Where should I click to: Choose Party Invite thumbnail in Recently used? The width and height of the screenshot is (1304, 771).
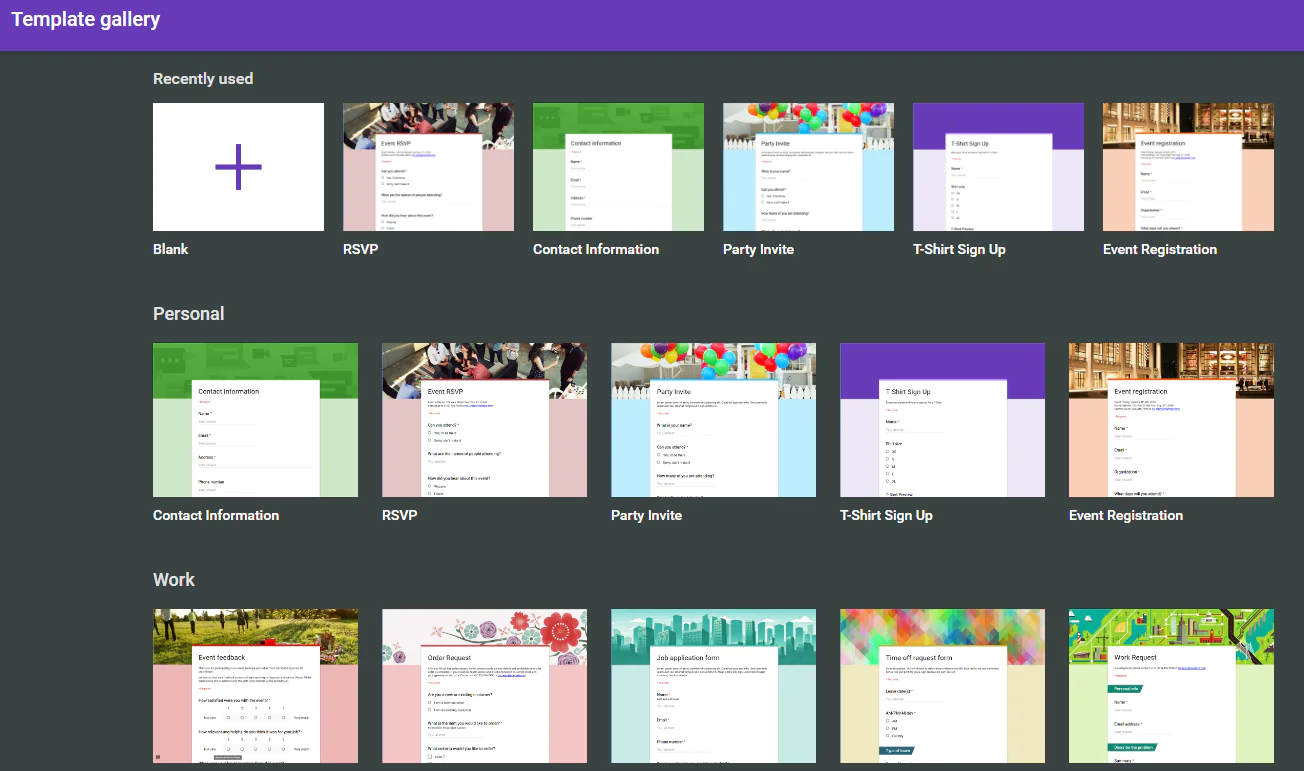tap(808, 167)
